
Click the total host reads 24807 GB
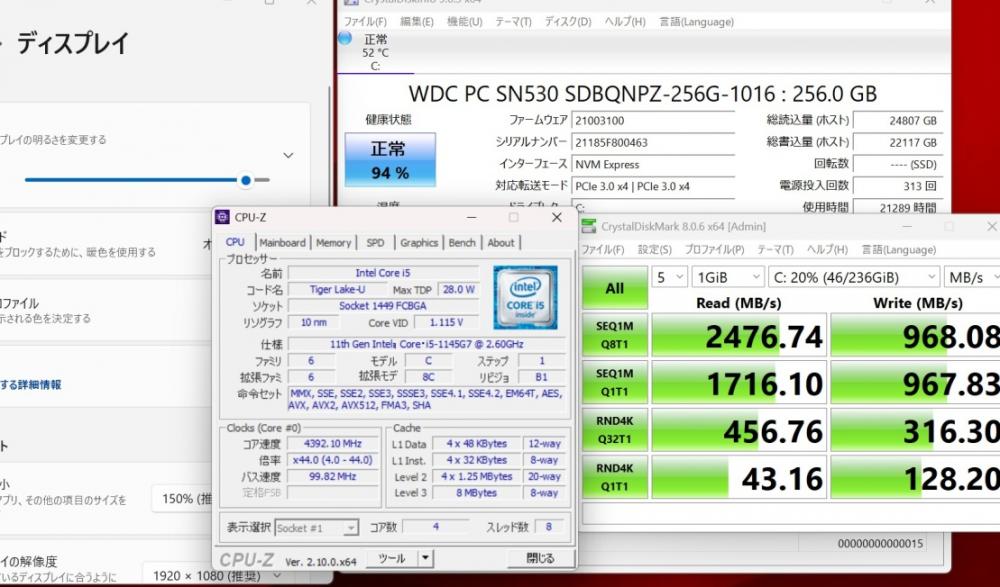[898, 121]
